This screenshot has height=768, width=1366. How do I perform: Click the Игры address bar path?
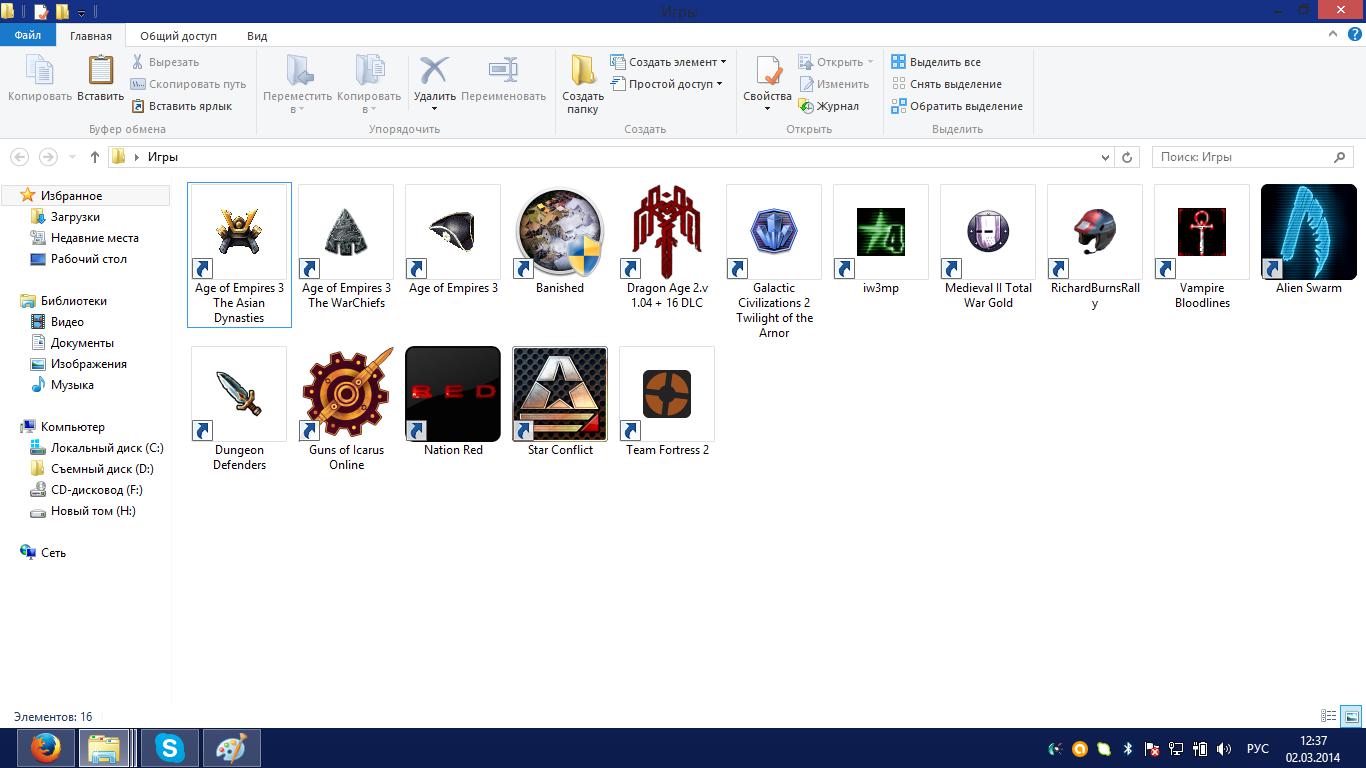163,157
